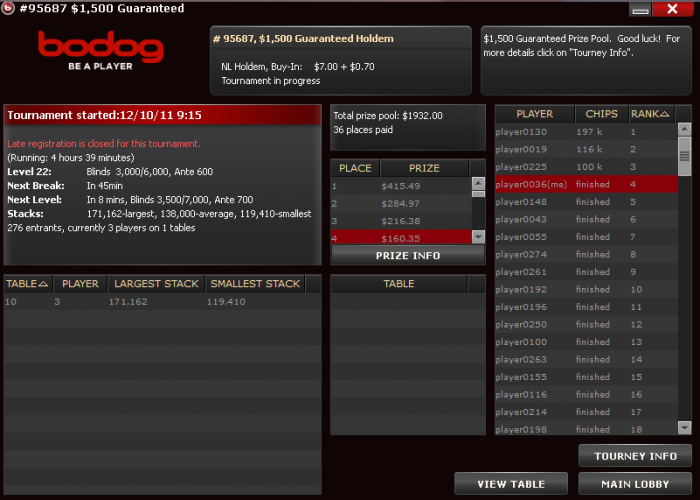
Task: Click the PLAYER column header in rankings
Action: [x=534, y=114]
